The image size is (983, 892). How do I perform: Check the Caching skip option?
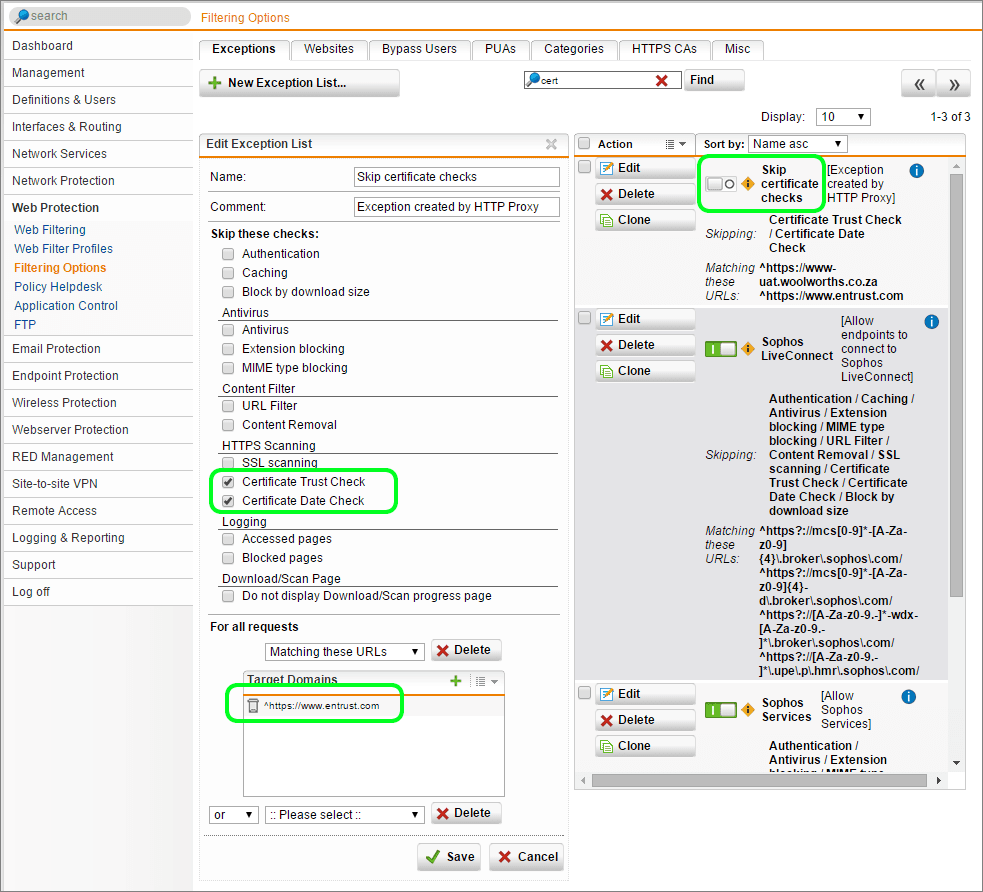click(x=228, y=273)
